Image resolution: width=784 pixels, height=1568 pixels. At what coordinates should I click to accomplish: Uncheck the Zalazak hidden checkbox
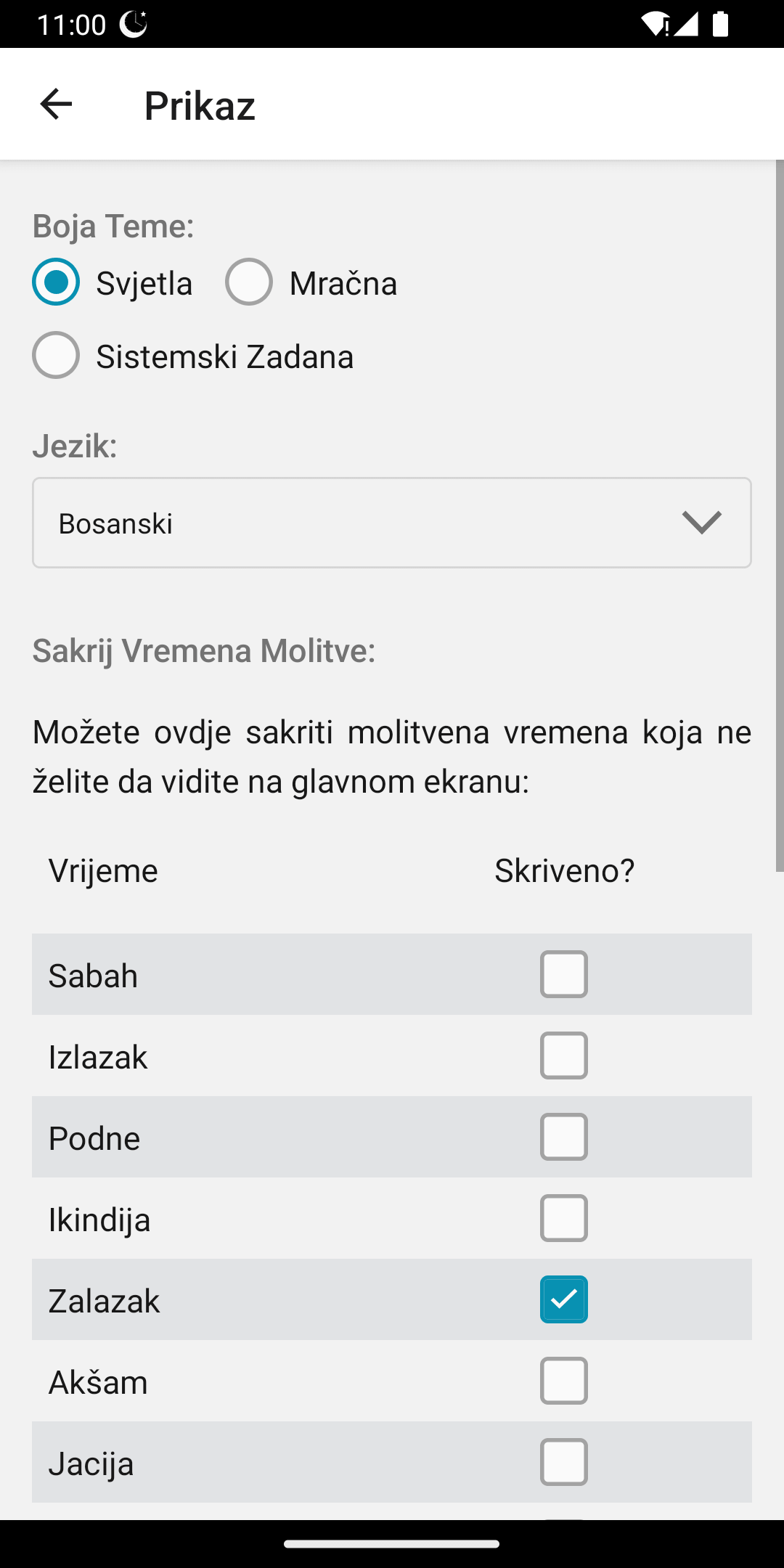click(x=563, y=1299)
